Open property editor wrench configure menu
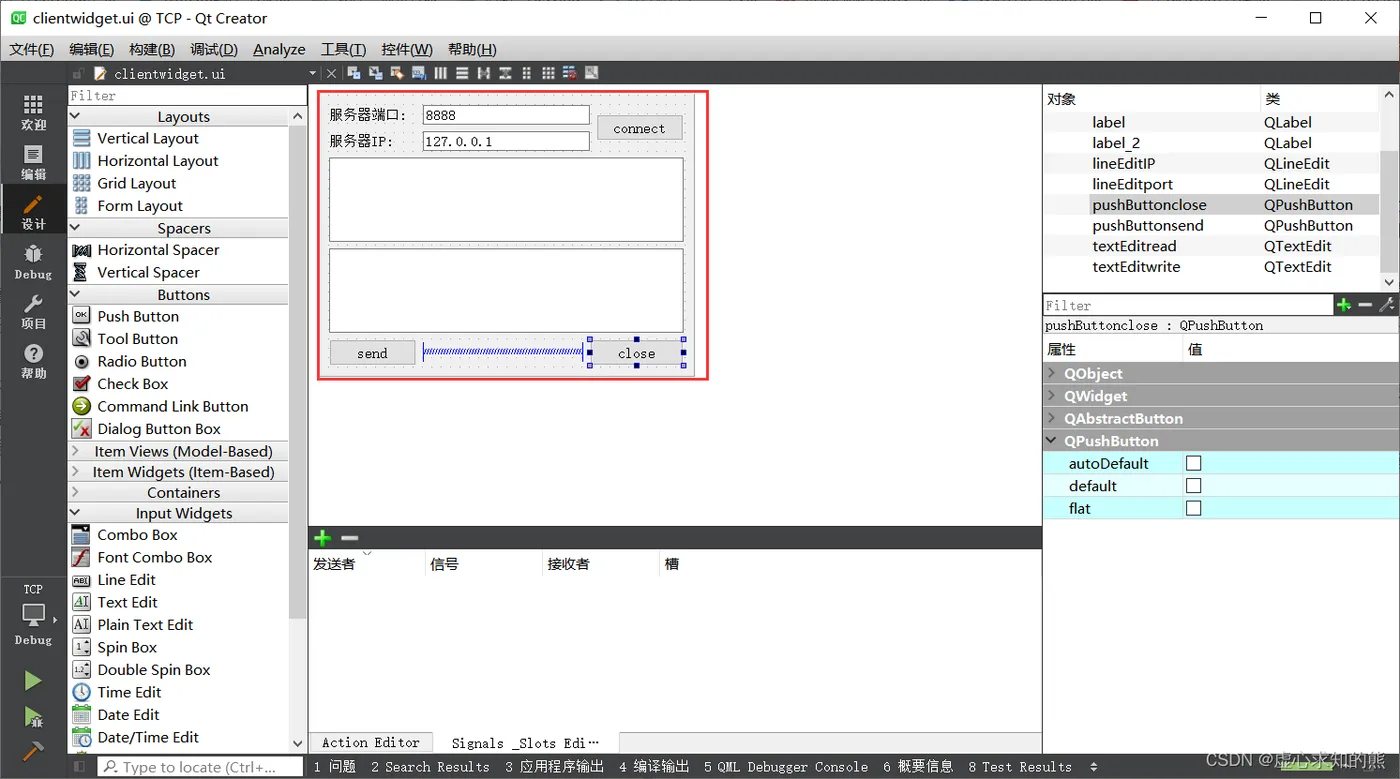1400x779 pixels. click(1387, 305)
